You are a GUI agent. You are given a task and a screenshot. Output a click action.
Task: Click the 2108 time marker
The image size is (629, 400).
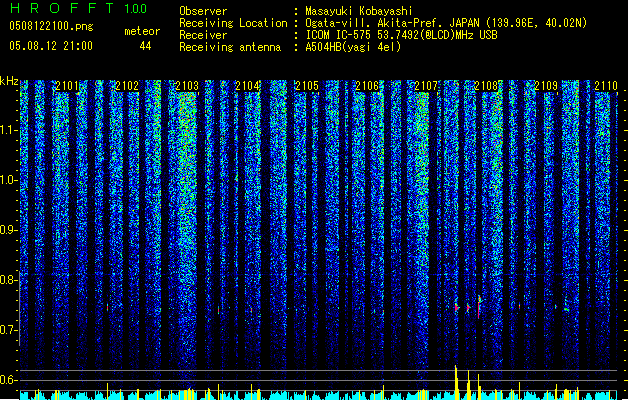click(x=486, y=86)
